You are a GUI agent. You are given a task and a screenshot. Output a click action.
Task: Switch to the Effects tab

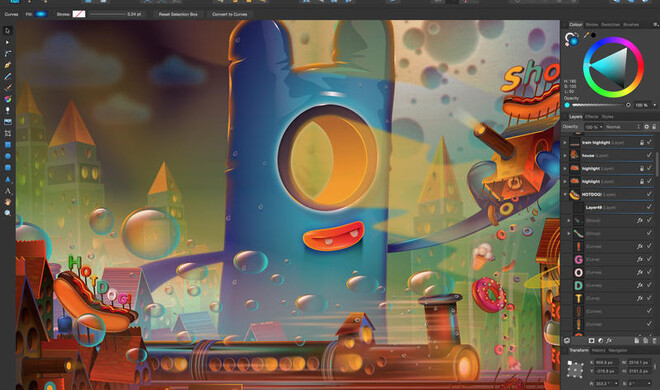click(591, 117)
